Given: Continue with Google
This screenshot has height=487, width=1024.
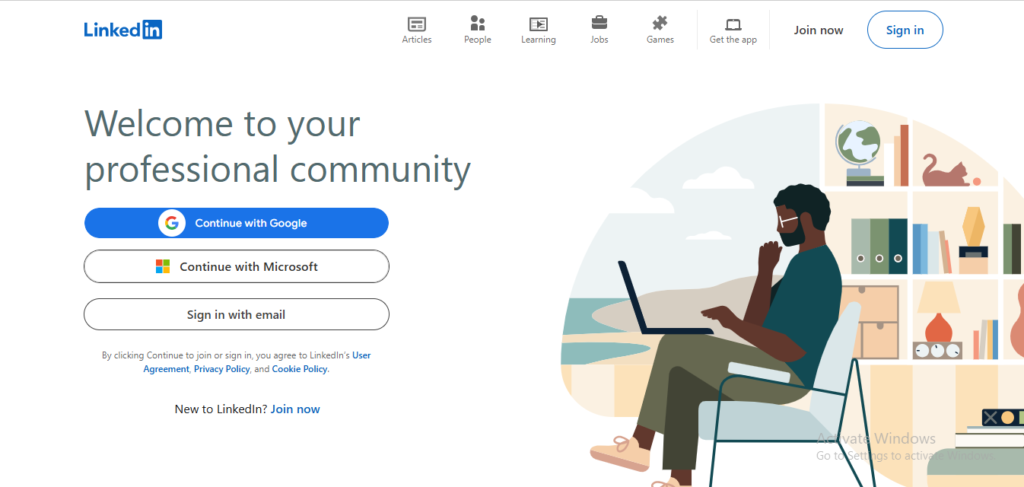Looking at the screenshot, I should click(x=236, y=223).
